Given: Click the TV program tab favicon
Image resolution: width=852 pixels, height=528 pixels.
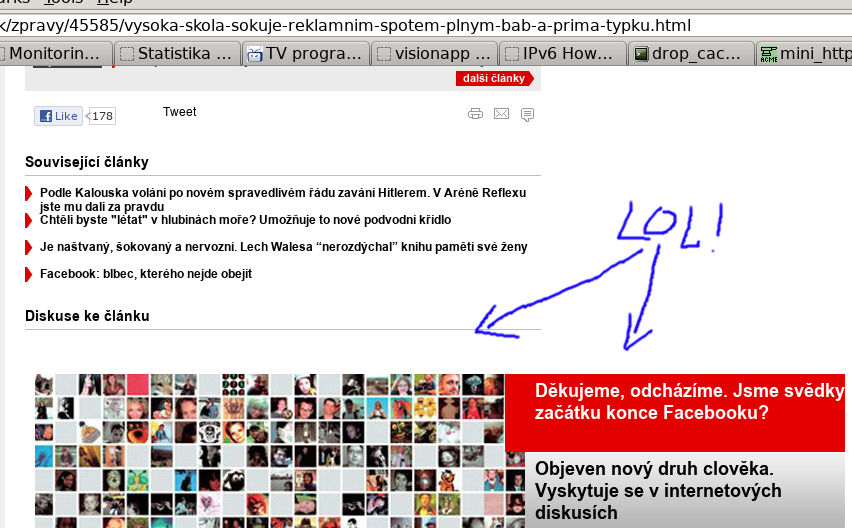Looking at the screenshot, I should (x=255, y=54).
